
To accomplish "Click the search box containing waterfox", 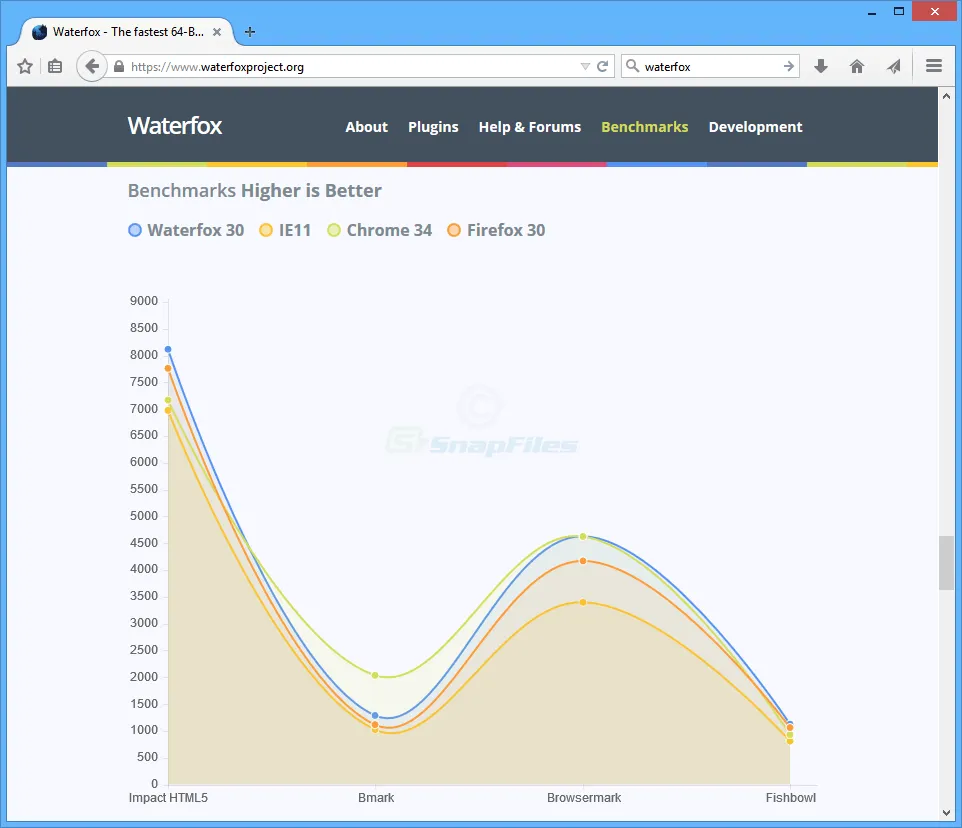I will coord(712,66).
